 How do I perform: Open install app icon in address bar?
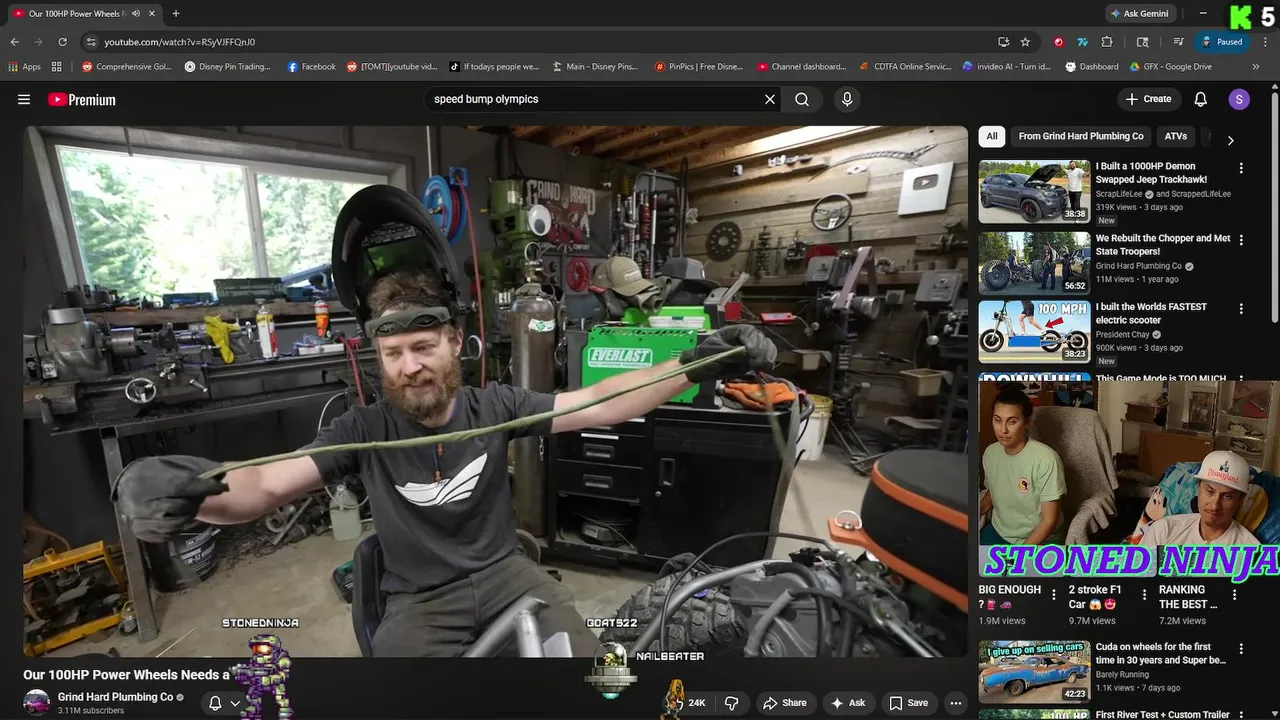(1003, 42)
